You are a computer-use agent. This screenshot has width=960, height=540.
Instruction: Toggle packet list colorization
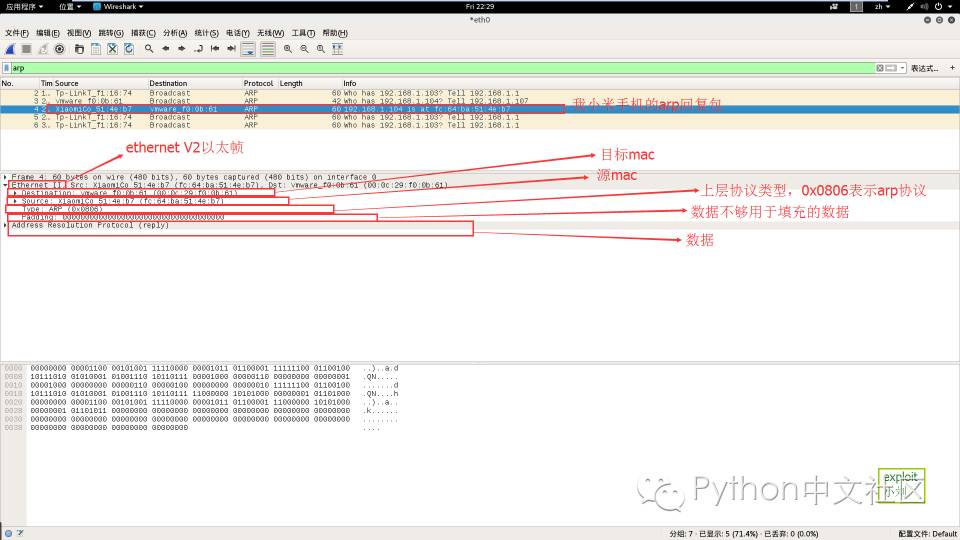pyautogui.click(x=268, y=49)
